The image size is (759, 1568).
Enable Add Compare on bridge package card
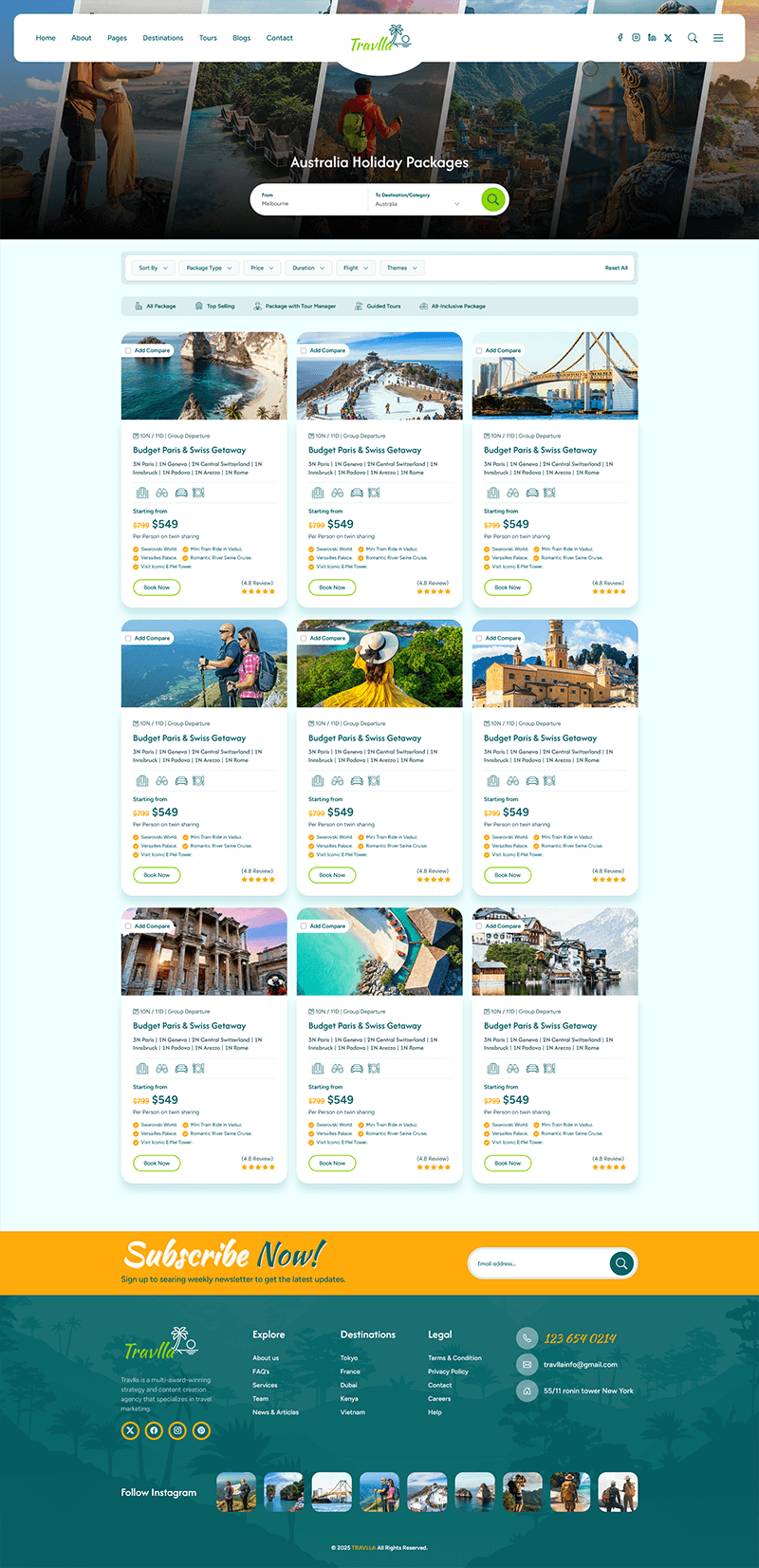[x=479, y=351]
